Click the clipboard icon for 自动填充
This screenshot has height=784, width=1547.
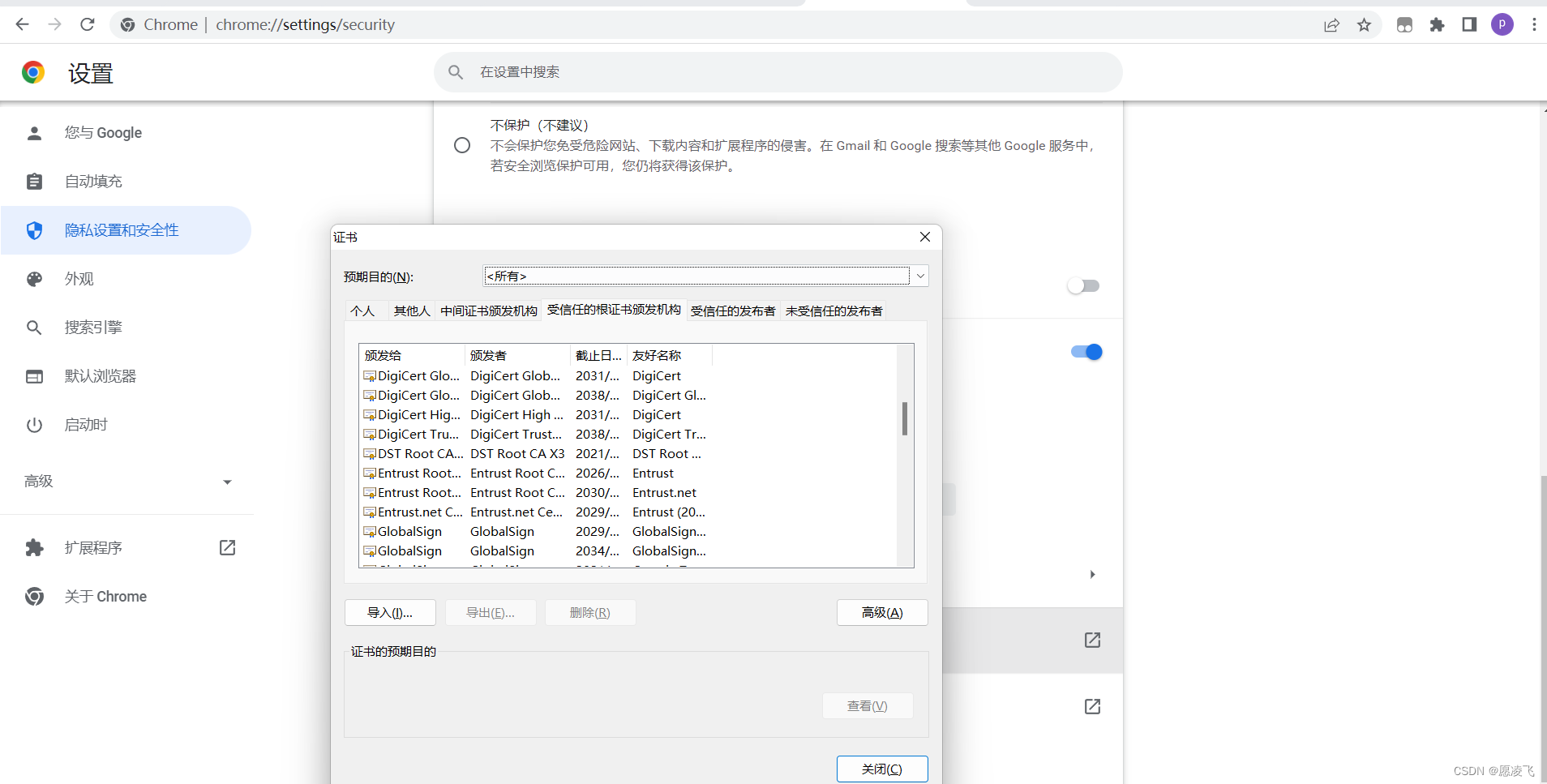click(x=34, y=182)
